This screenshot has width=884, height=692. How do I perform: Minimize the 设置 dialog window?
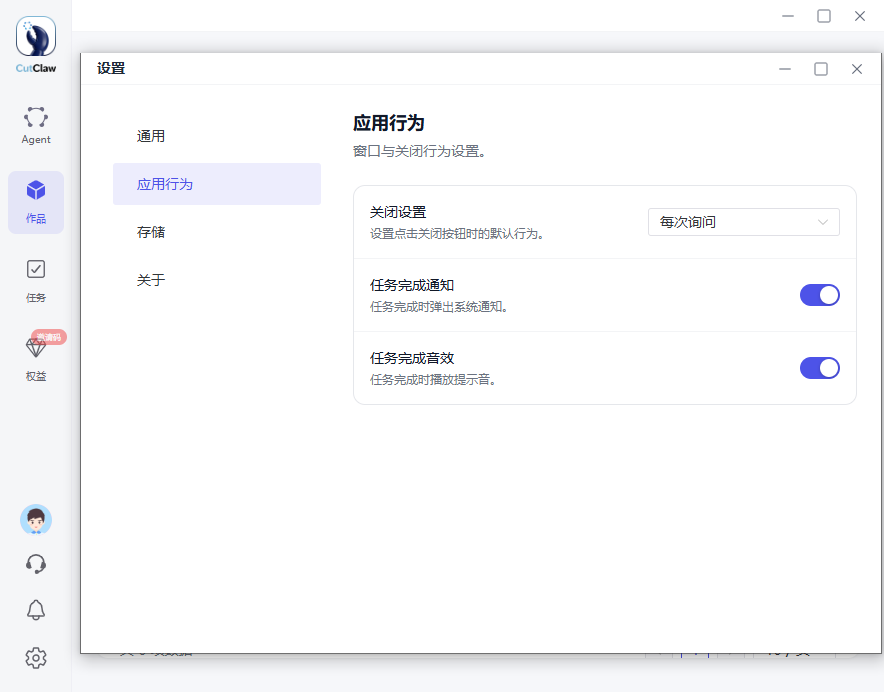click(x=785, y=69)
